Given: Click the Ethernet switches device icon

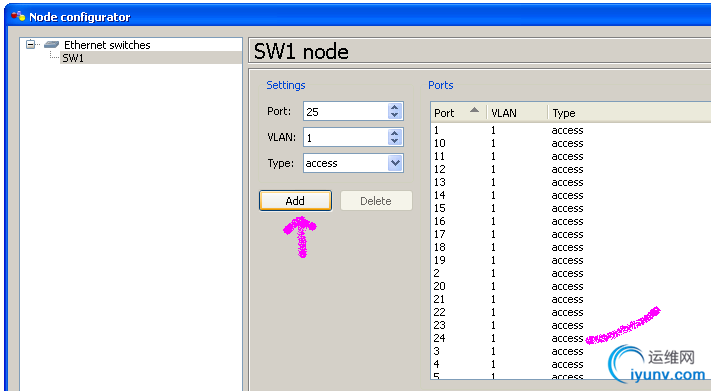Looking at the screenshot, I should point(51,44).
